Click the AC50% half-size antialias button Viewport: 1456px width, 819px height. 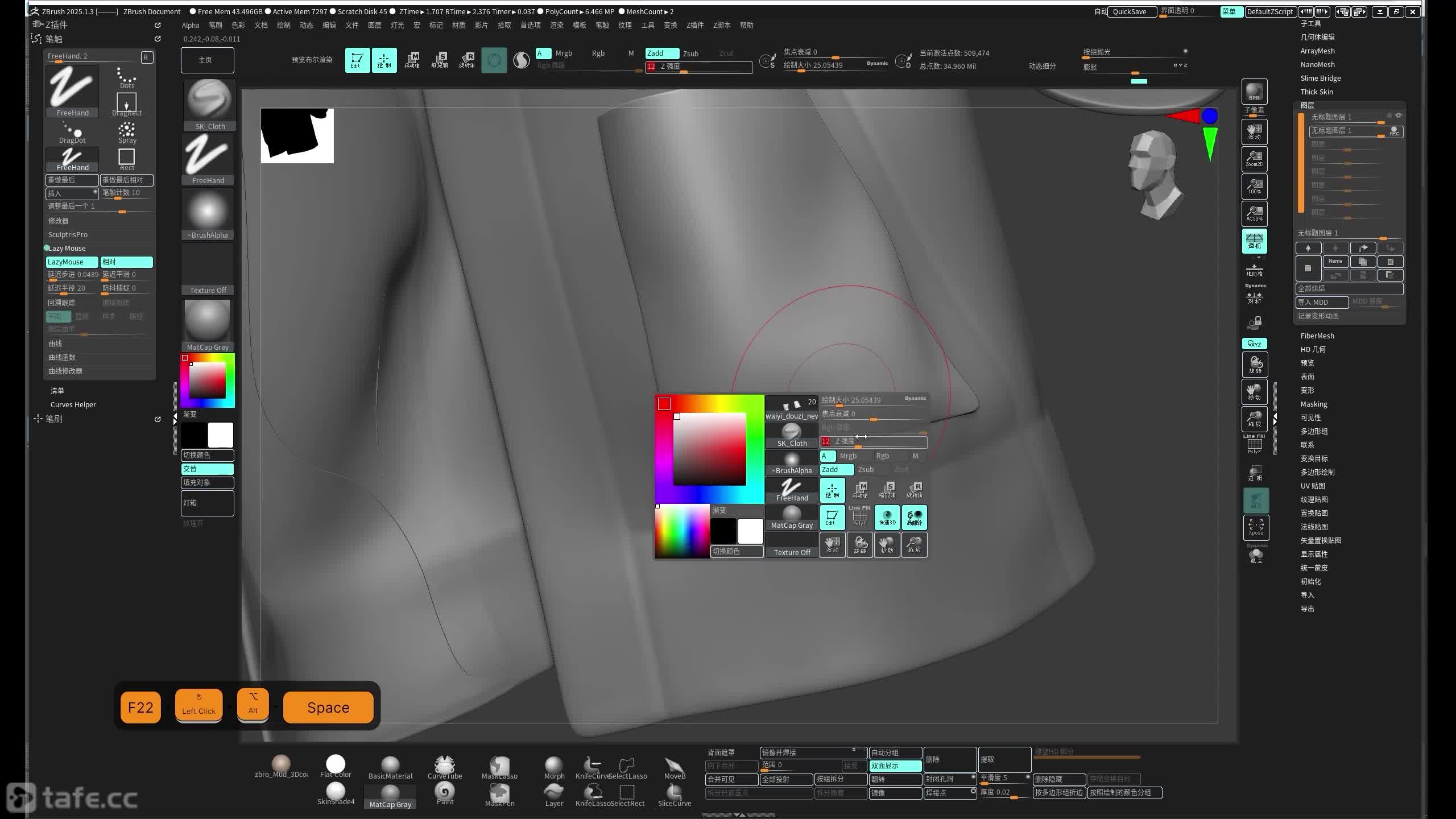1254,213
